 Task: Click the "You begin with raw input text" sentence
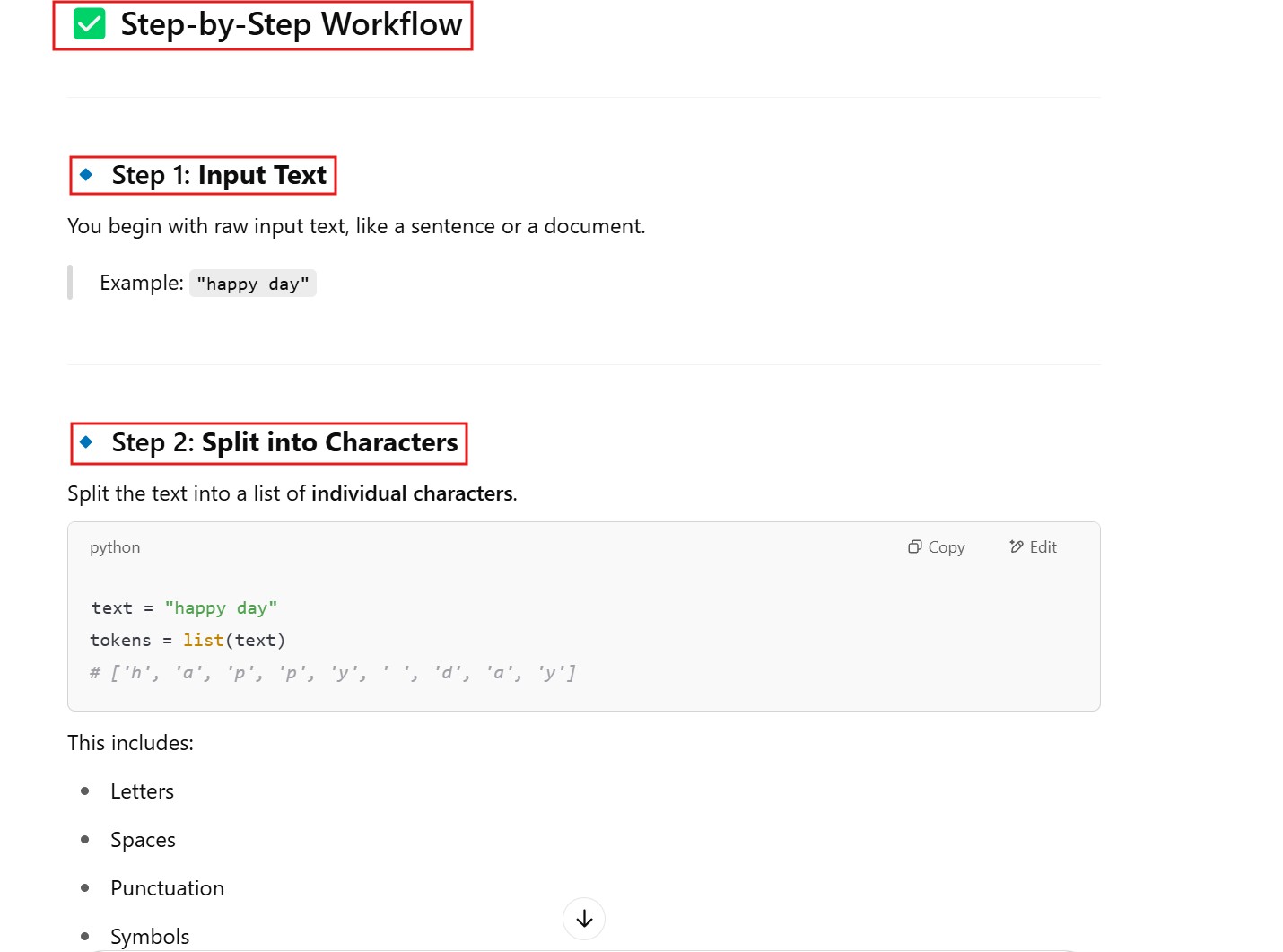pos(356,226)
